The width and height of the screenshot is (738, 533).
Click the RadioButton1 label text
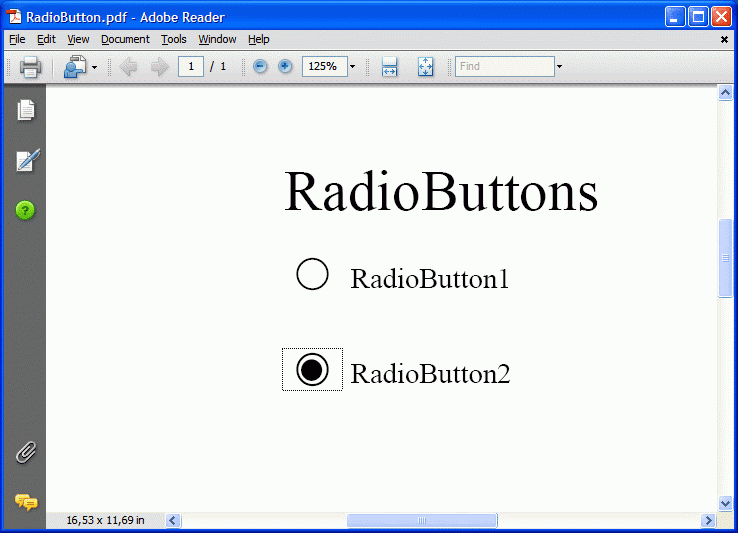429,279
